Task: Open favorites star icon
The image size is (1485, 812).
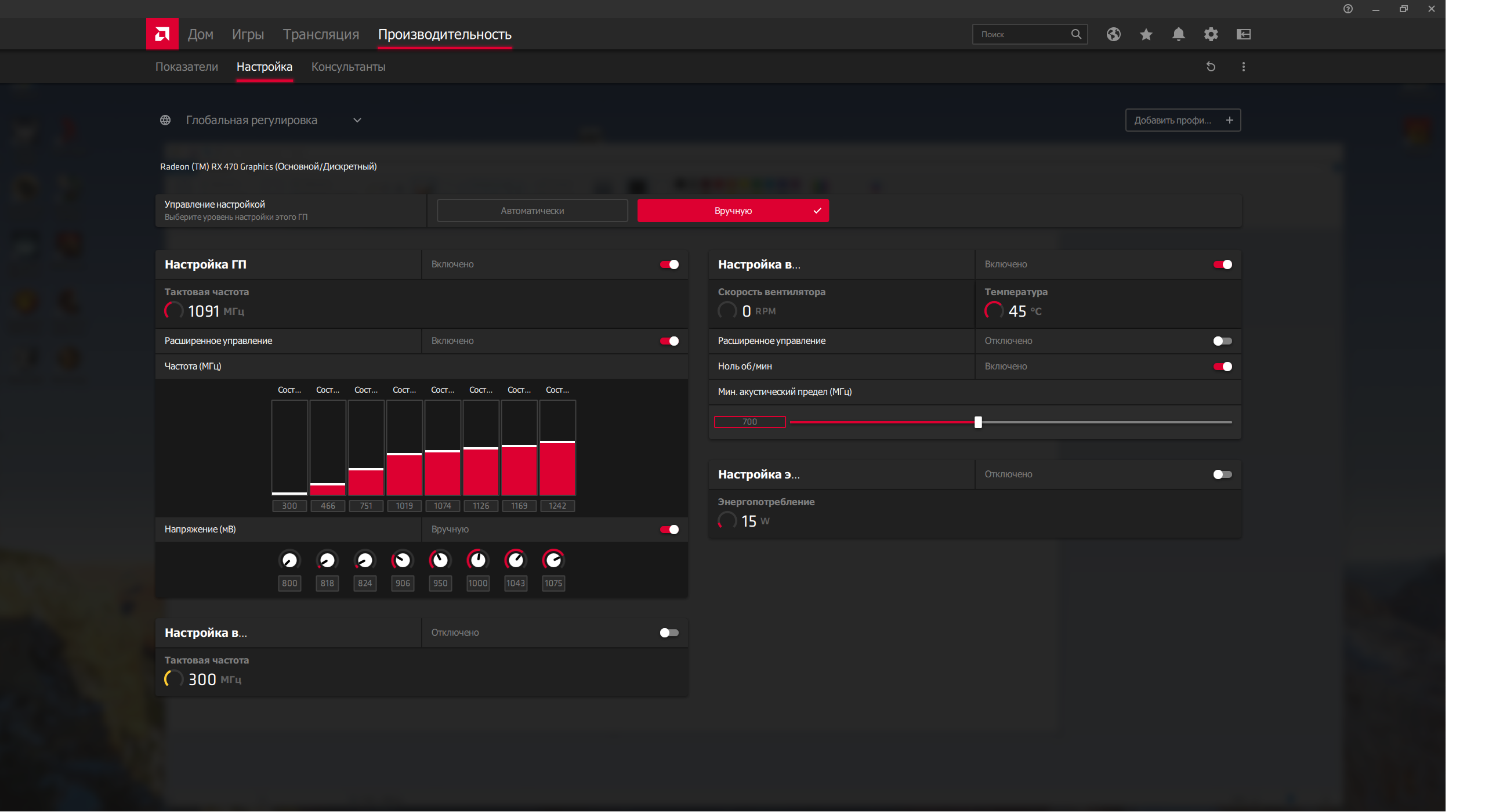Action: coord(1146,34)
